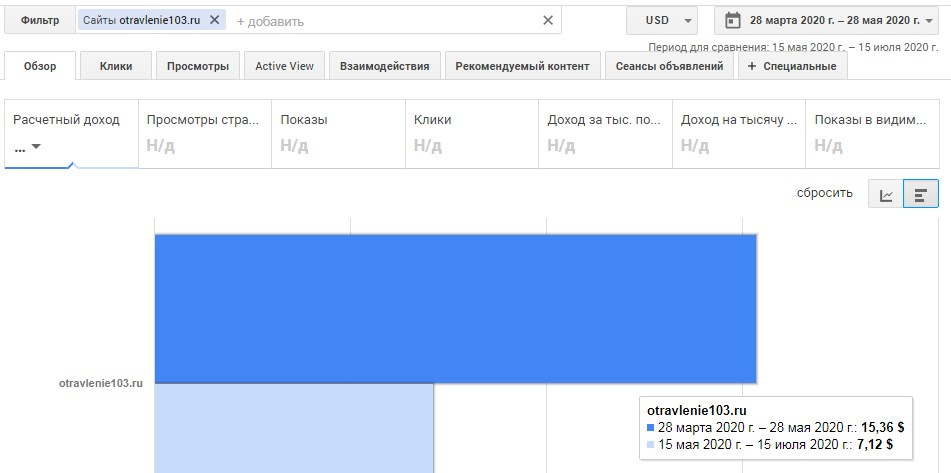951x473 pixels.
Task: Click plus icon on Специальные tab
Action: point(752,66)
